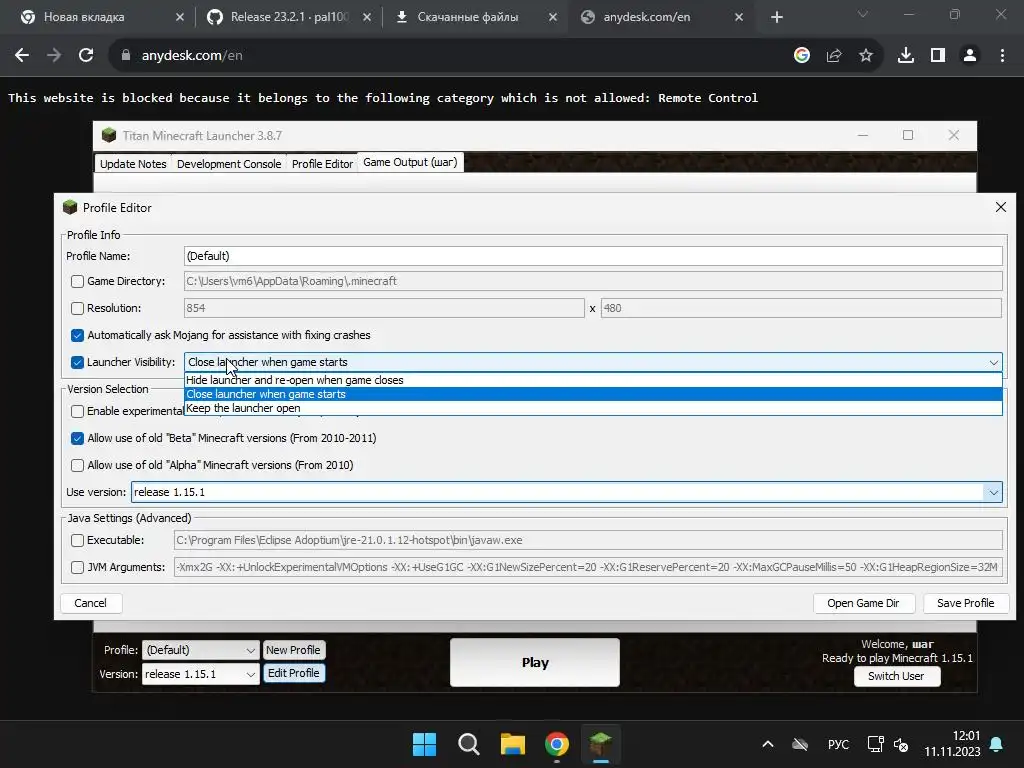Image resolution: width=1024 pixels, height=768 pixels.
Task: Close the Новая вкладка tab
Action: pyautogui.click(x=180, y=17)
